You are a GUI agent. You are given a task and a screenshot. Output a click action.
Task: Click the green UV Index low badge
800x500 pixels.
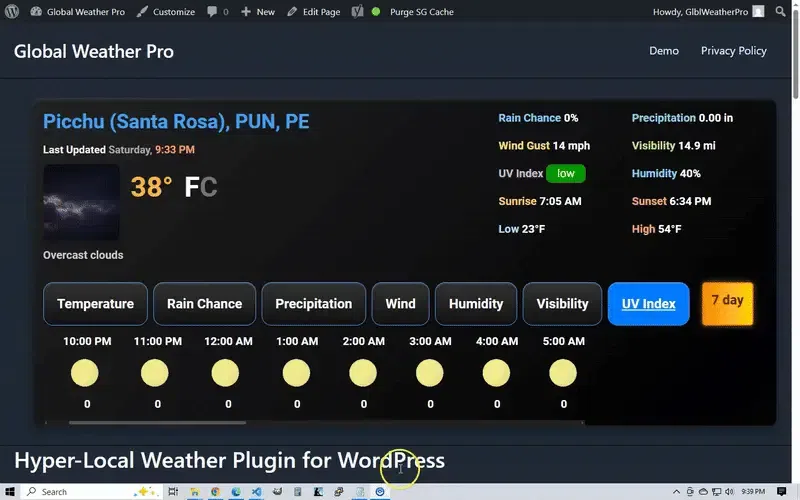point(566,173)
